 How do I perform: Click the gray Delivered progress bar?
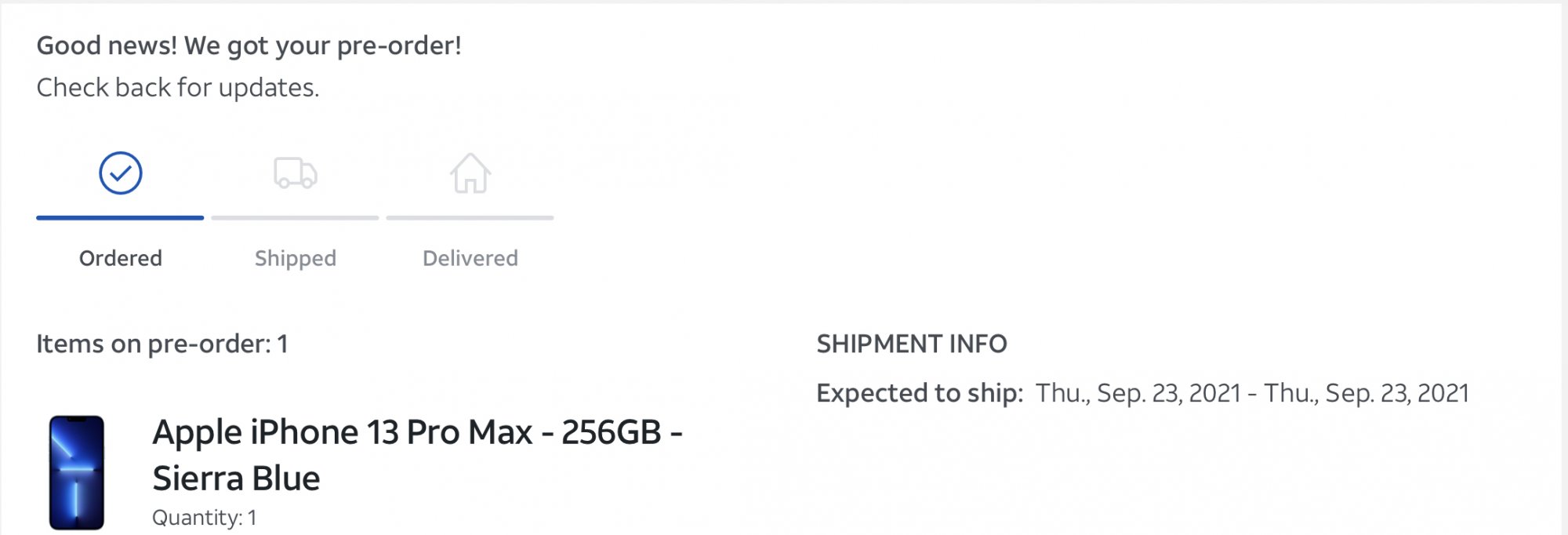pos(470,217)
